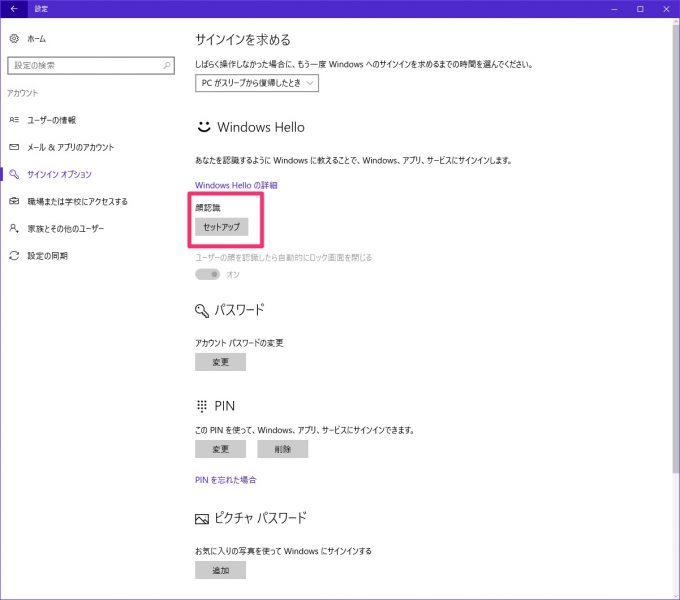680x600 pixels.
Task: Close the settings window
Action: (666, 9)
